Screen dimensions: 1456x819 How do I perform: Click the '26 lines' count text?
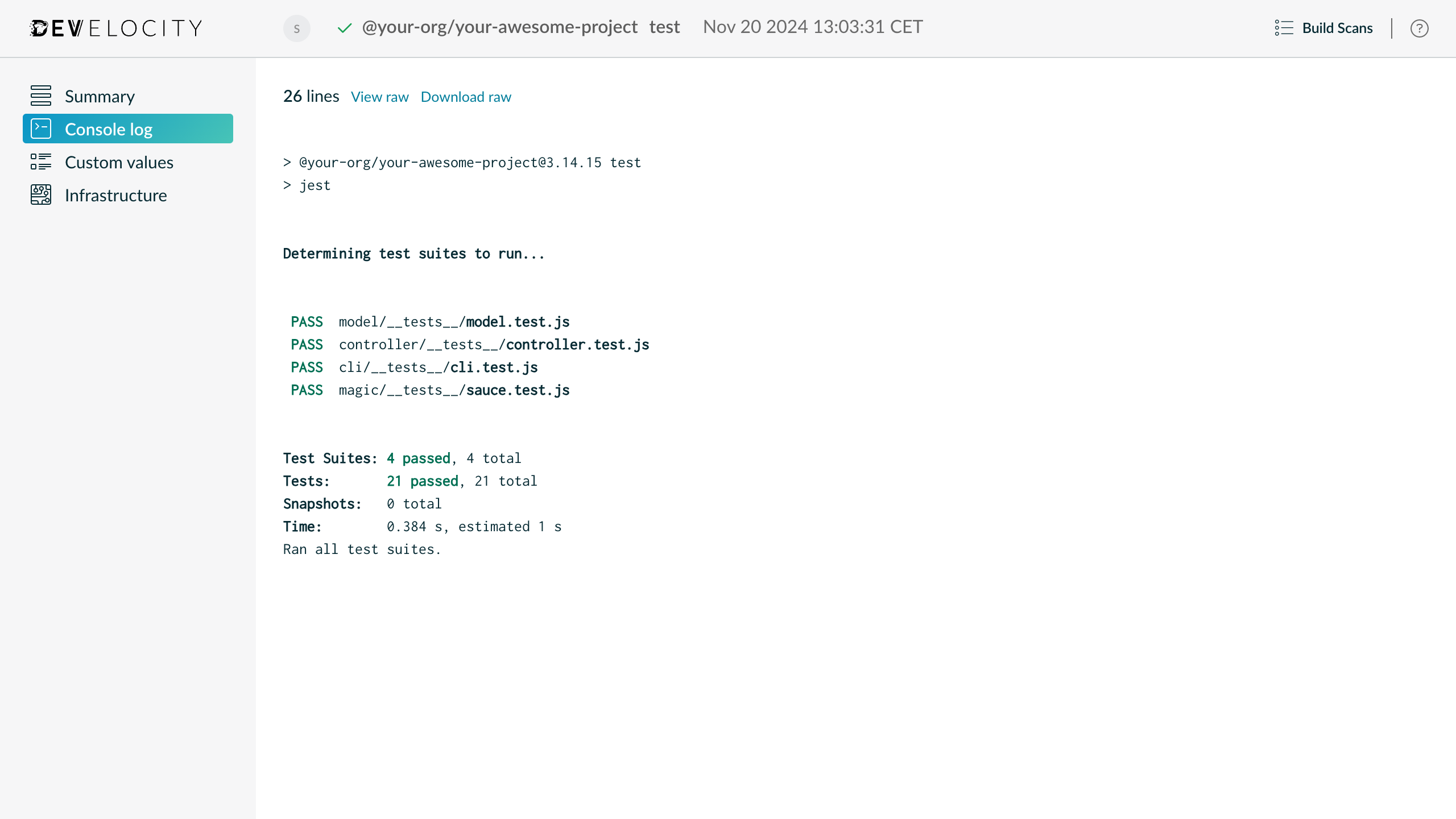(x=311, y=96)
